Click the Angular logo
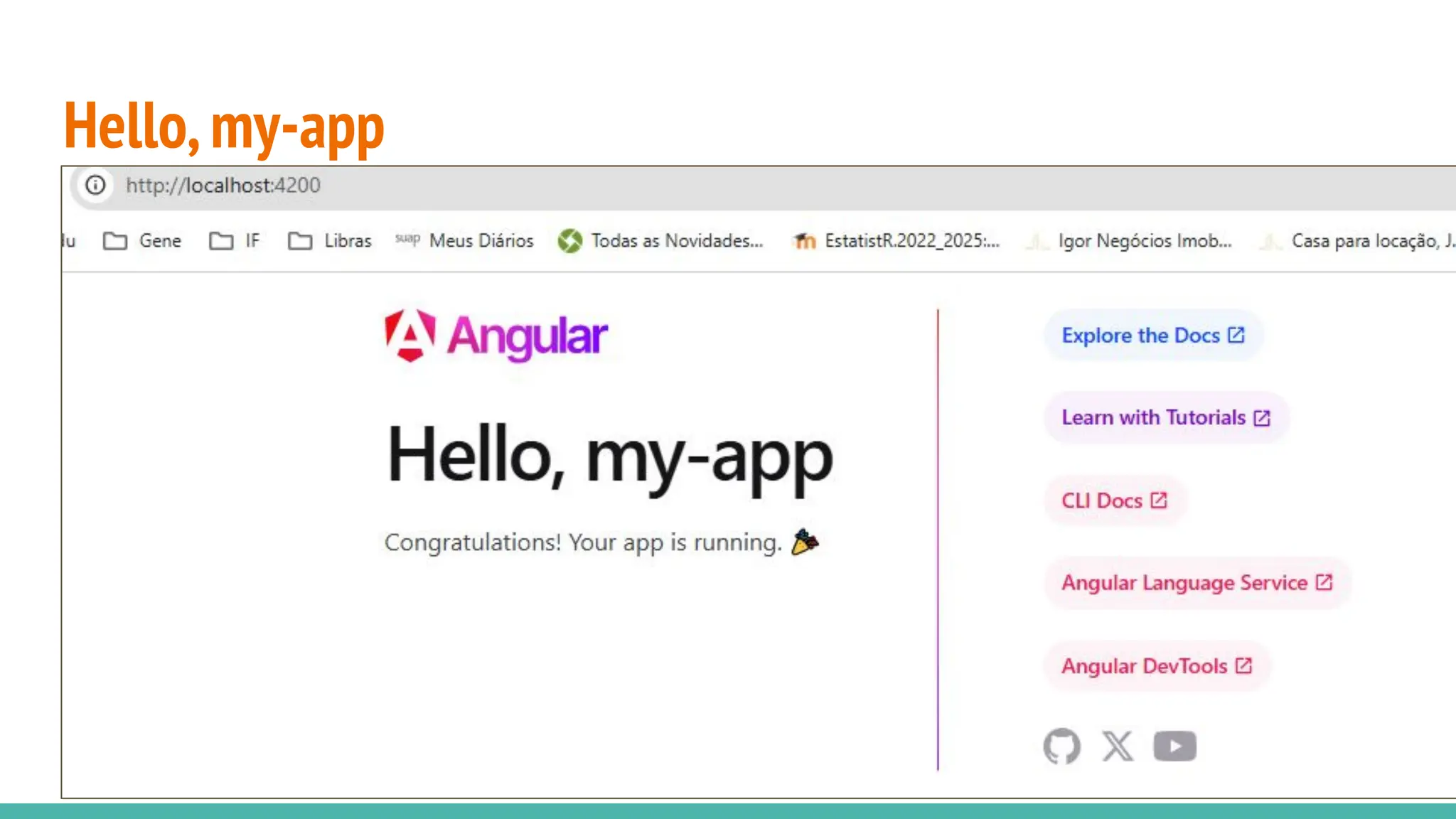Image resolution: width=1456 pixels, height=819 pixels. 496,336
